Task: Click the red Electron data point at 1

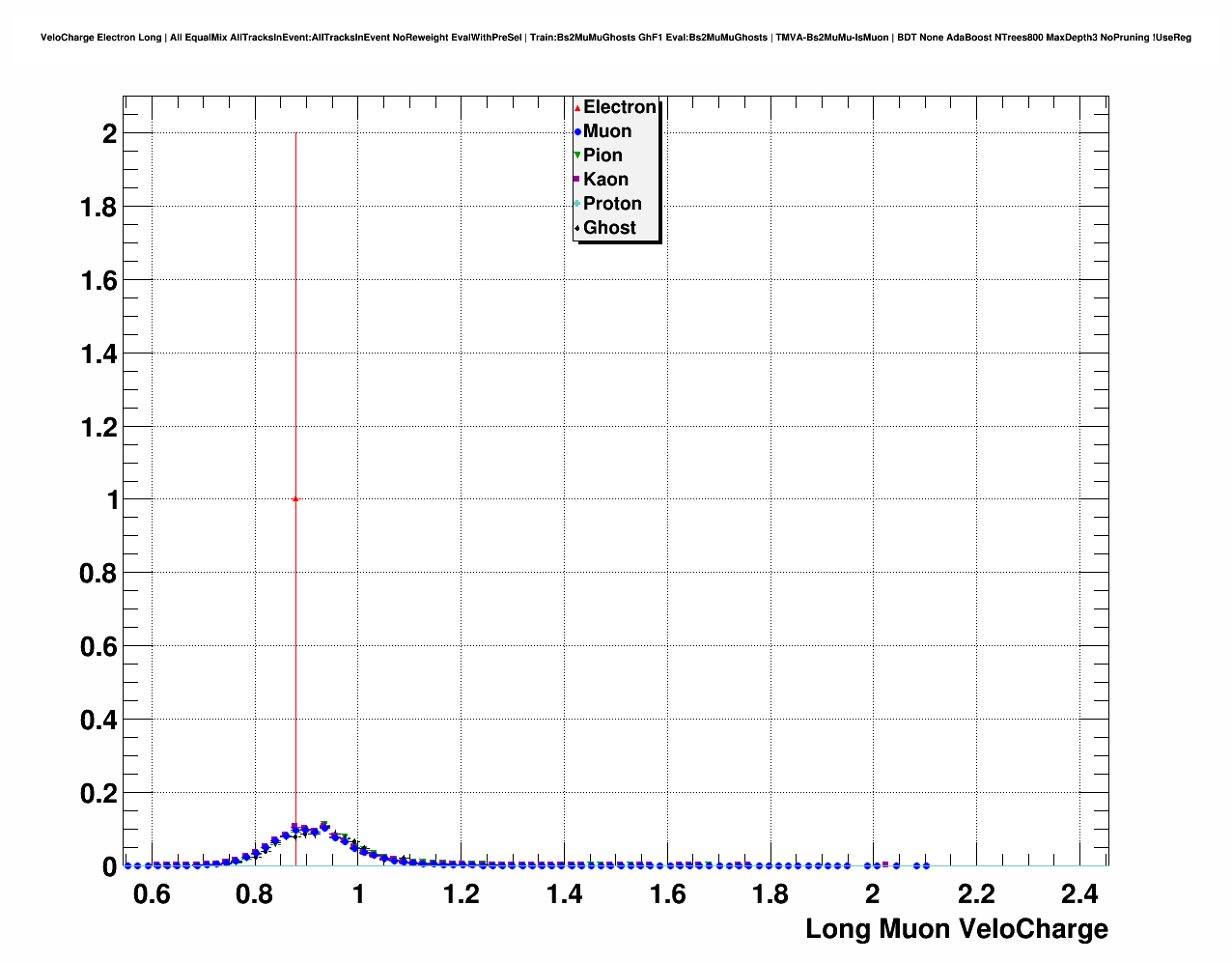Action: click(x=294, y=499)
